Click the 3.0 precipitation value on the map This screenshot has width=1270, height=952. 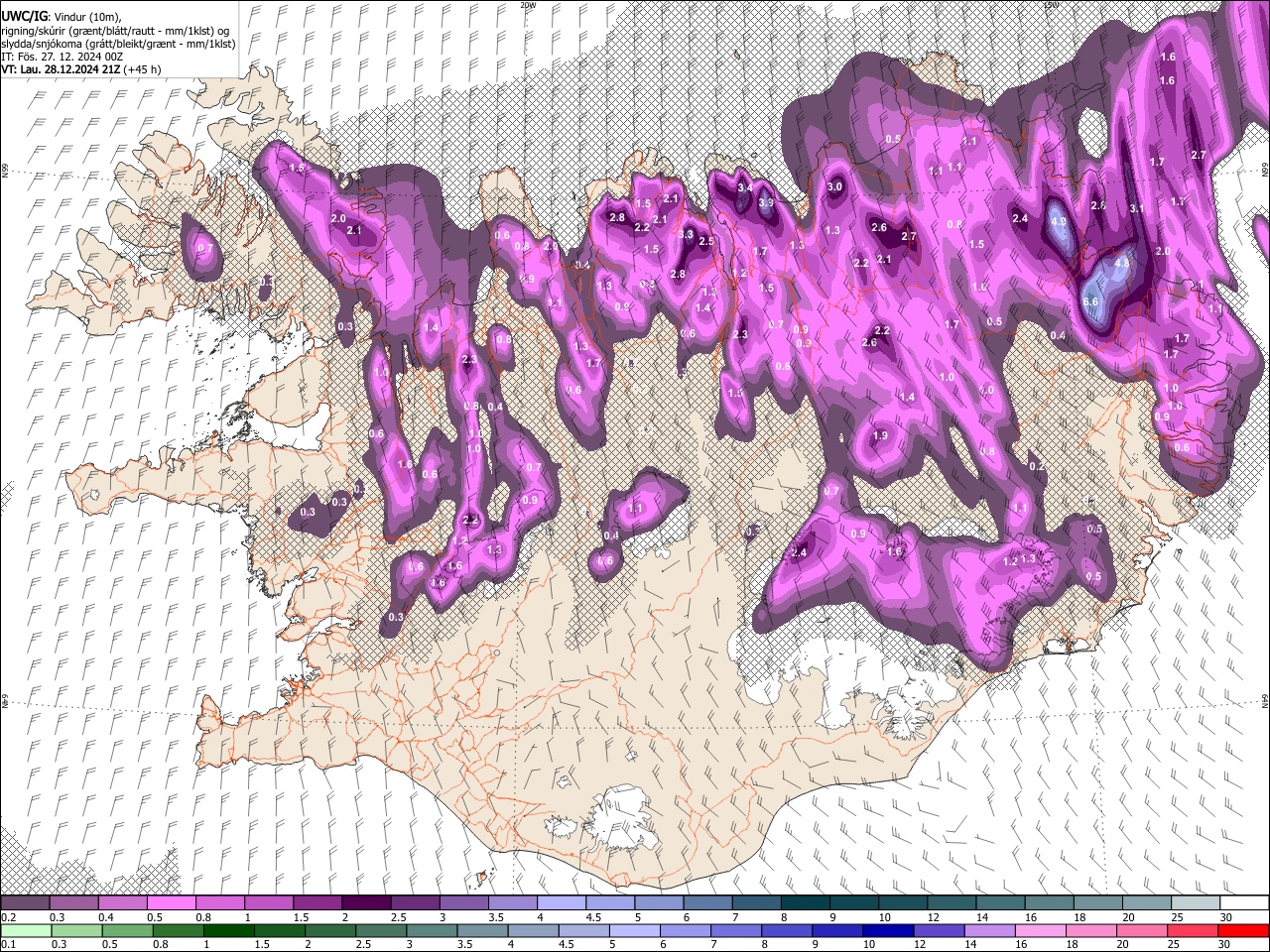pos(834,186)
